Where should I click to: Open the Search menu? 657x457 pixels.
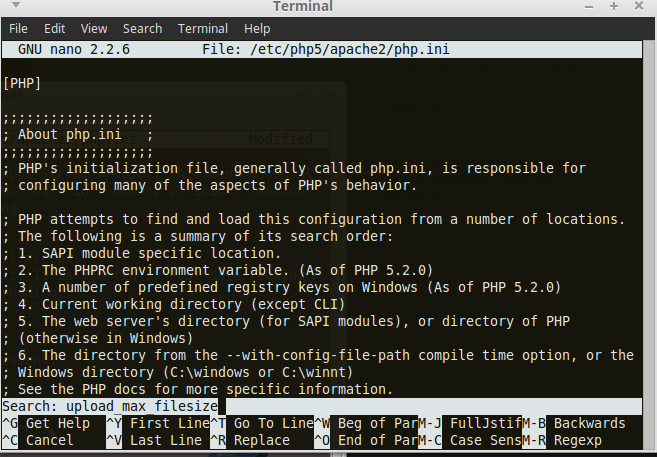(142, 28)
